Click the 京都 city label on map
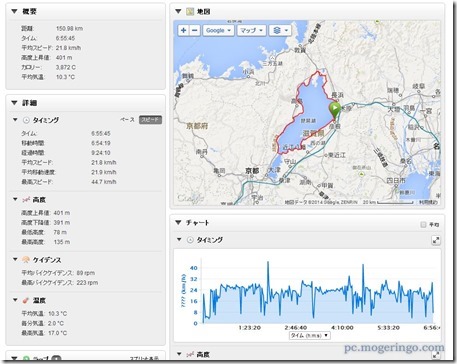 (x=252, y=171)
